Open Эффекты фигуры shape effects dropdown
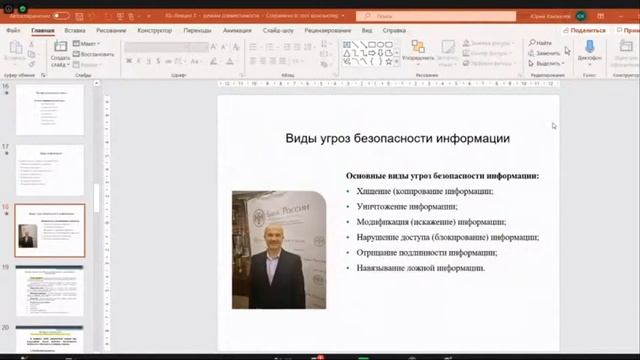The image size is (640, 360). (489, 64)
